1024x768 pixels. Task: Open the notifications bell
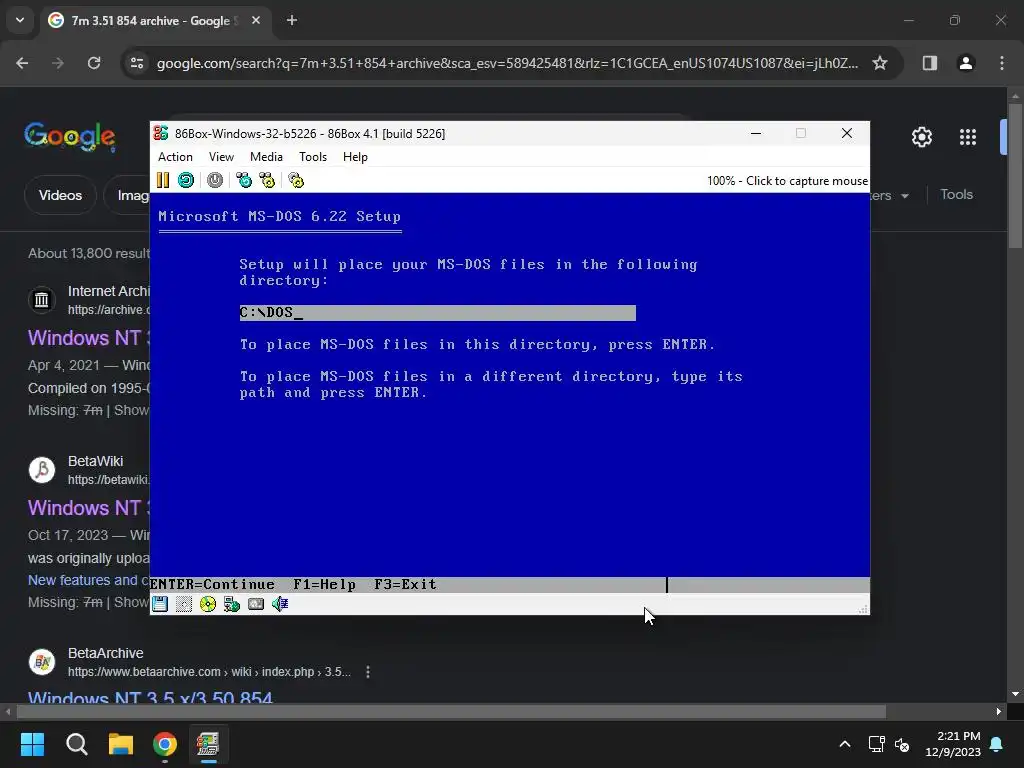coord(997,744)
